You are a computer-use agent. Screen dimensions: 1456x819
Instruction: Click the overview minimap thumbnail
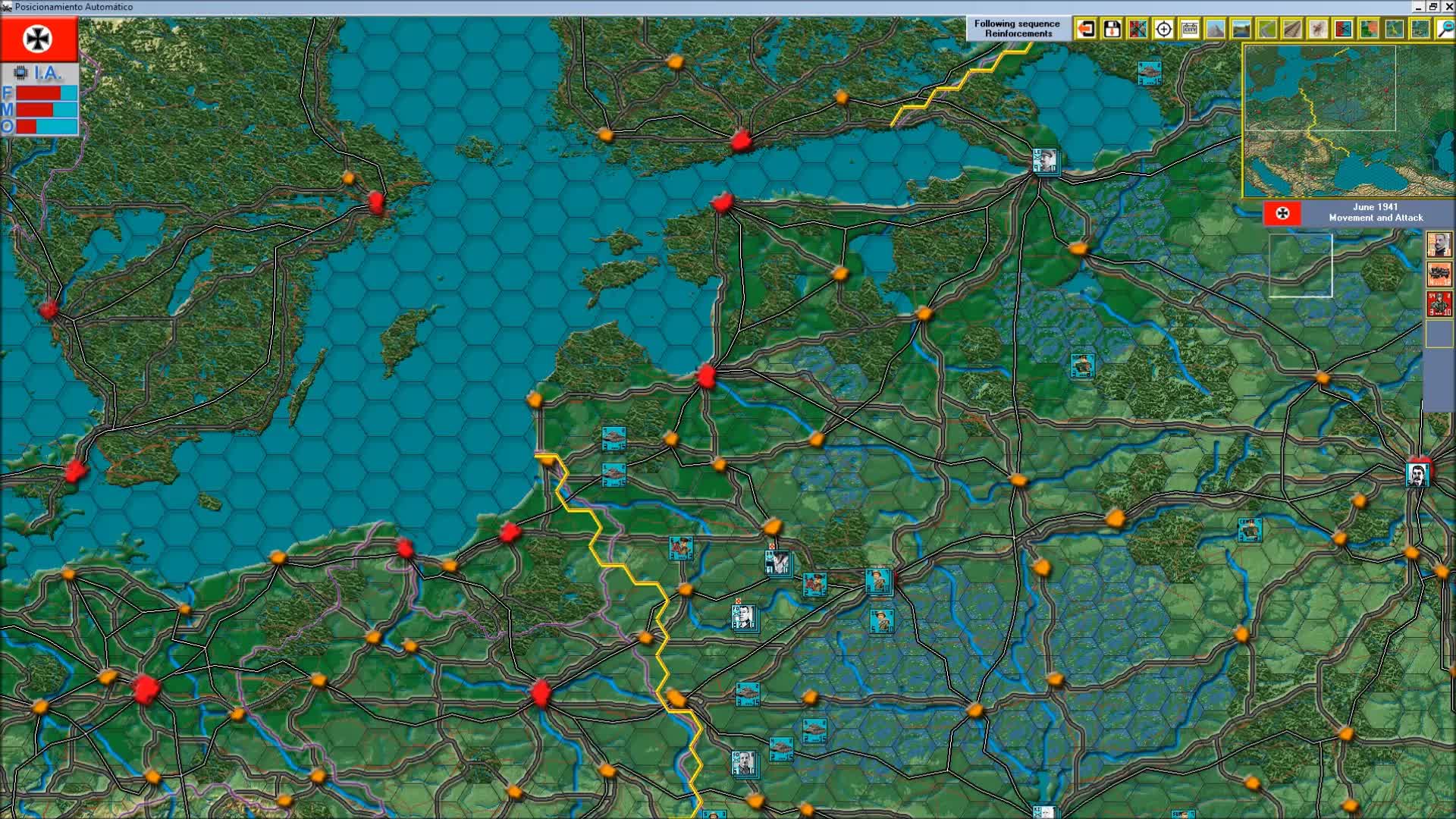tap(1348, 120)
